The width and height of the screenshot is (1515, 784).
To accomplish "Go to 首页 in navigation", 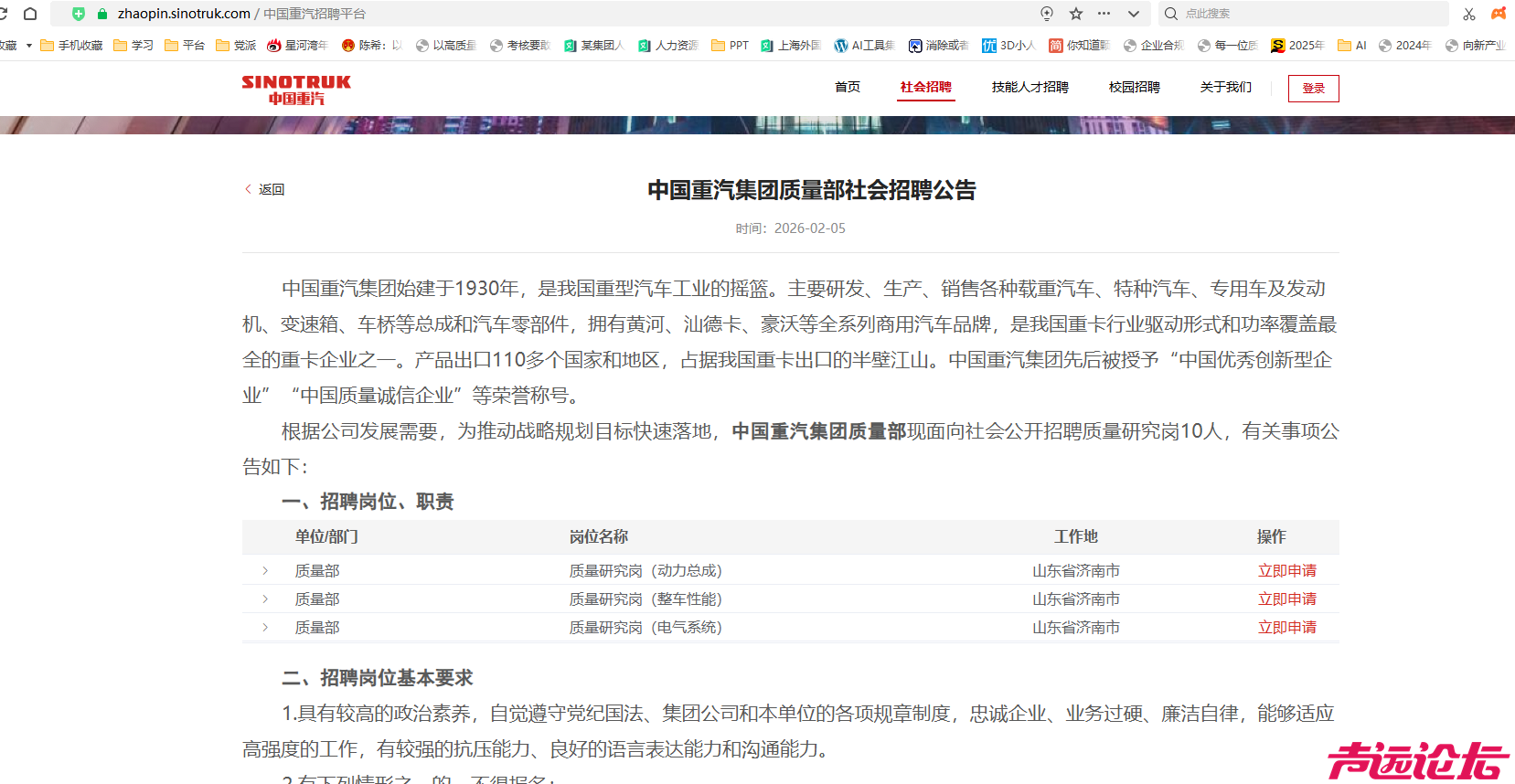I will click(848, 87).
